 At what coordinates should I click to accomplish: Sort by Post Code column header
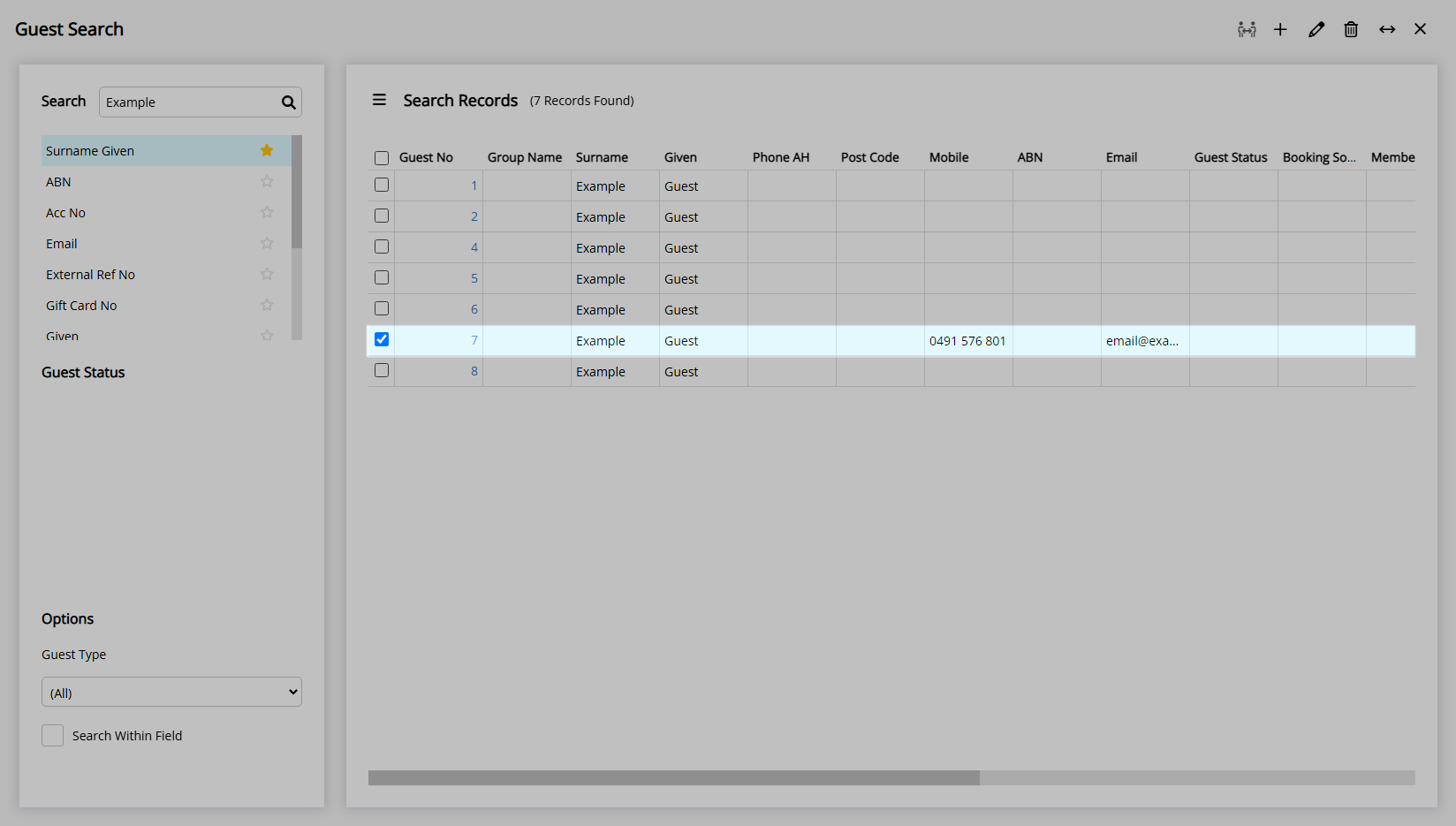870,157
